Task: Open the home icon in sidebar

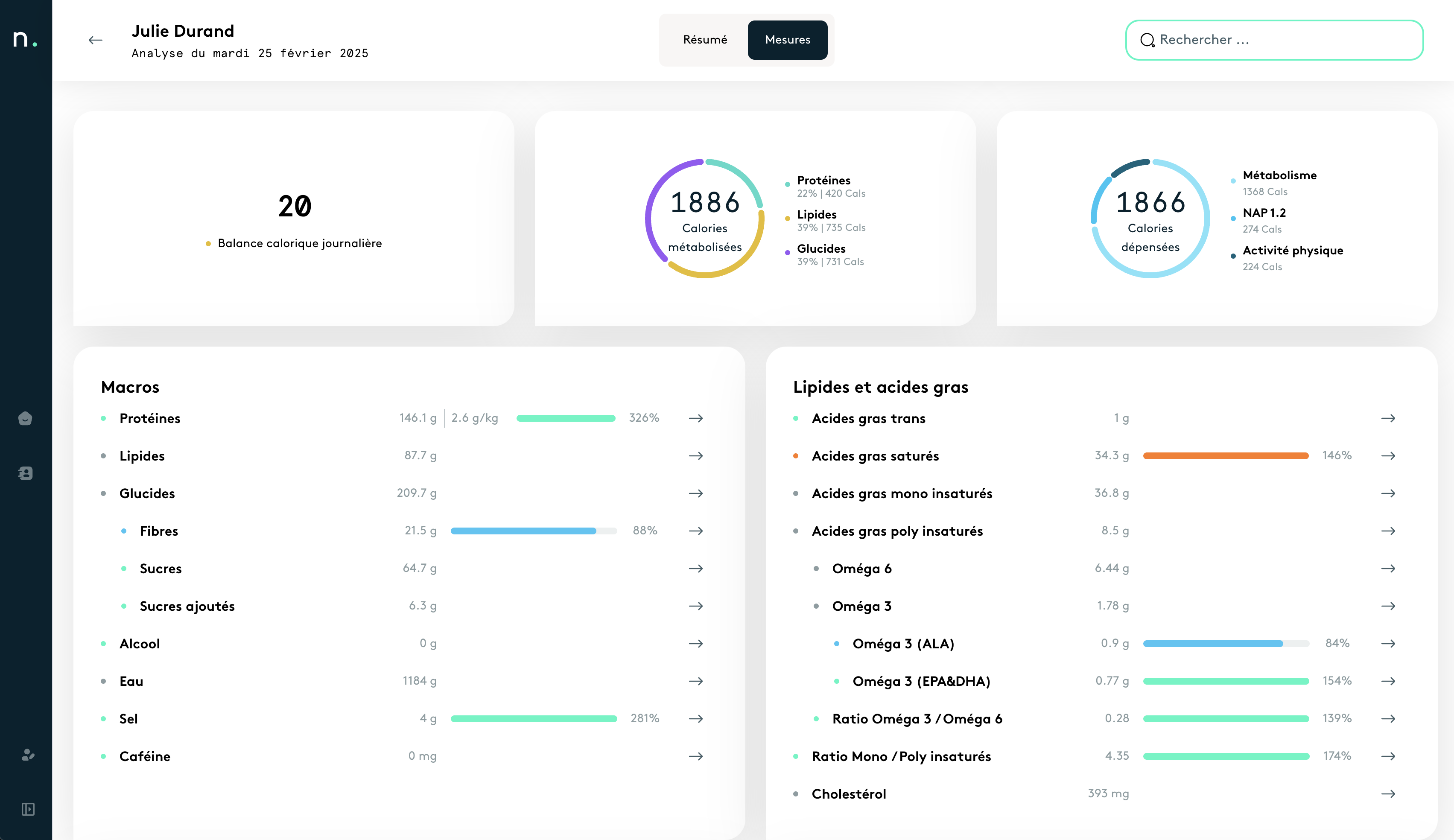Action: (25, 418)
